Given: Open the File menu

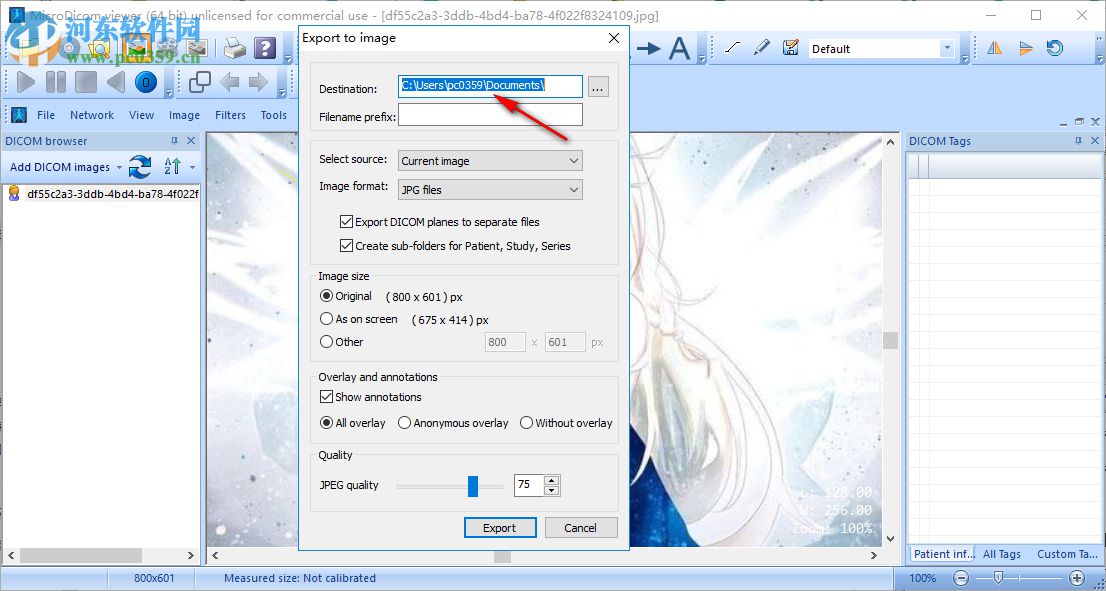Looking at the screenshot, I should tap(46, 115).
